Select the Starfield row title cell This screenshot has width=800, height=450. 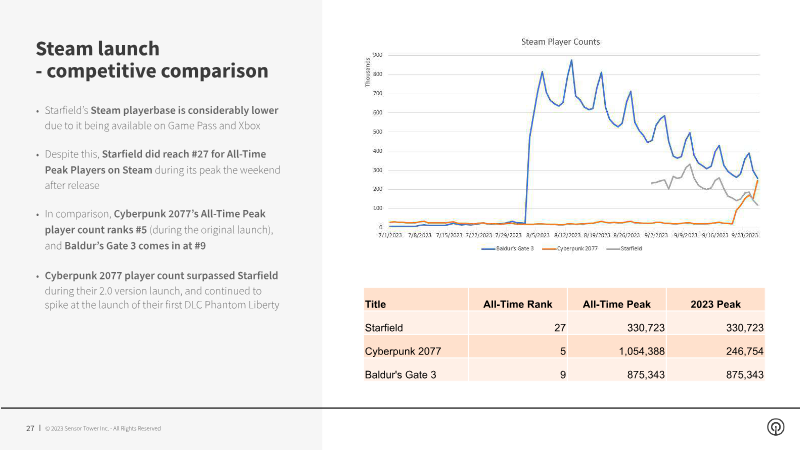[388, 327]
